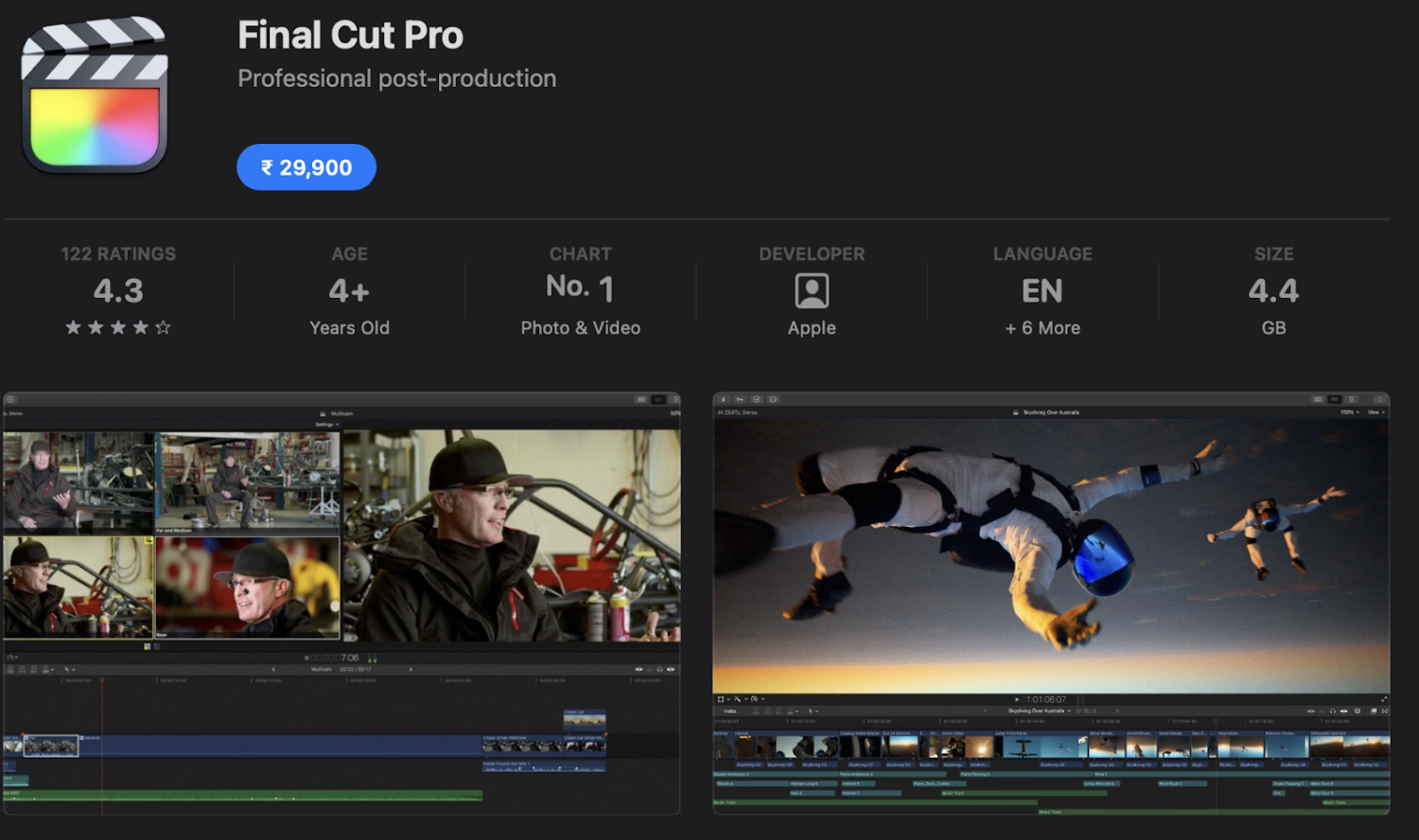Show the + 6 More languages
The width and height of the screenshot is (1419, 840).
pos(1042,327)
